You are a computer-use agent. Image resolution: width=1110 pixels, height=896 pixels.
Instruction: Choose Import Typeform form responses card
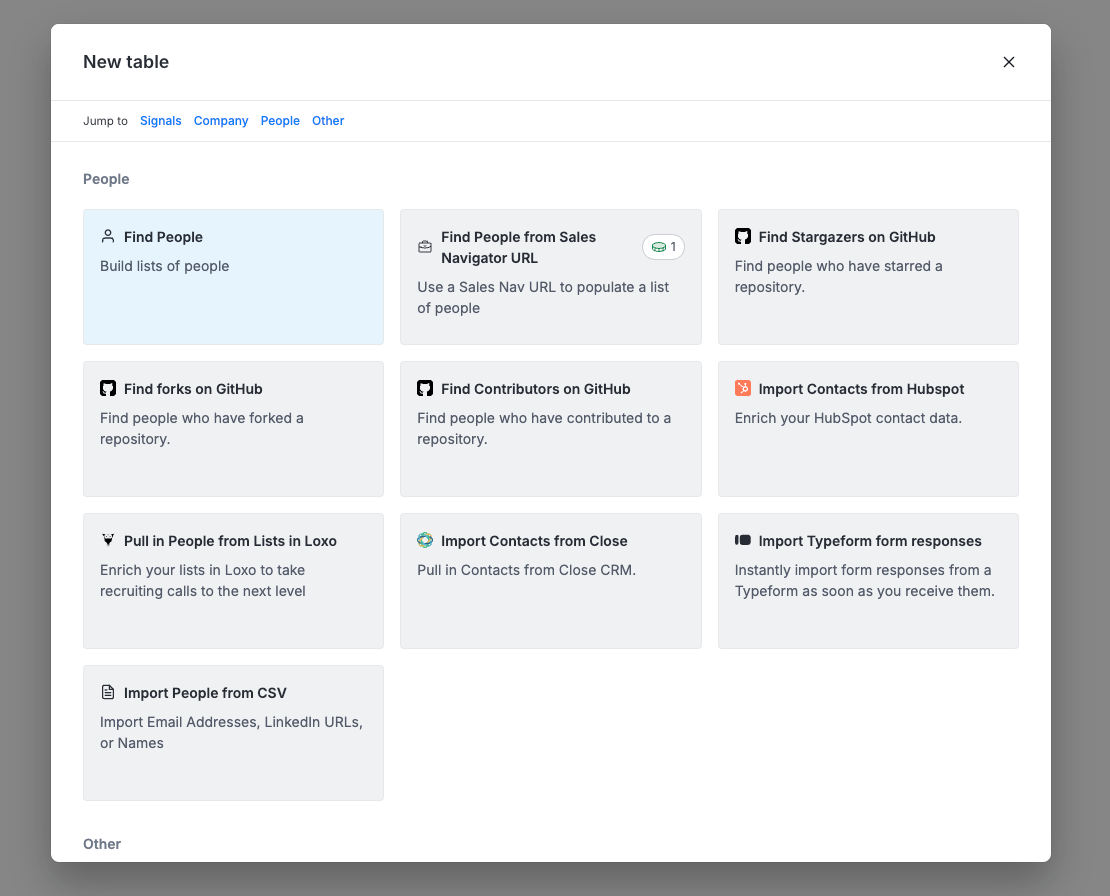[868, 581]
